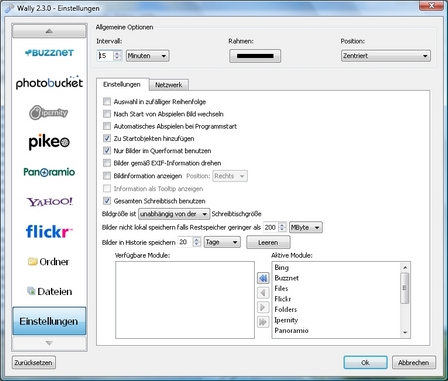Viewport: 448px width, 381px height.
Task: Open the Buzznet module in sidebar
Action: (x=49, y=53)
